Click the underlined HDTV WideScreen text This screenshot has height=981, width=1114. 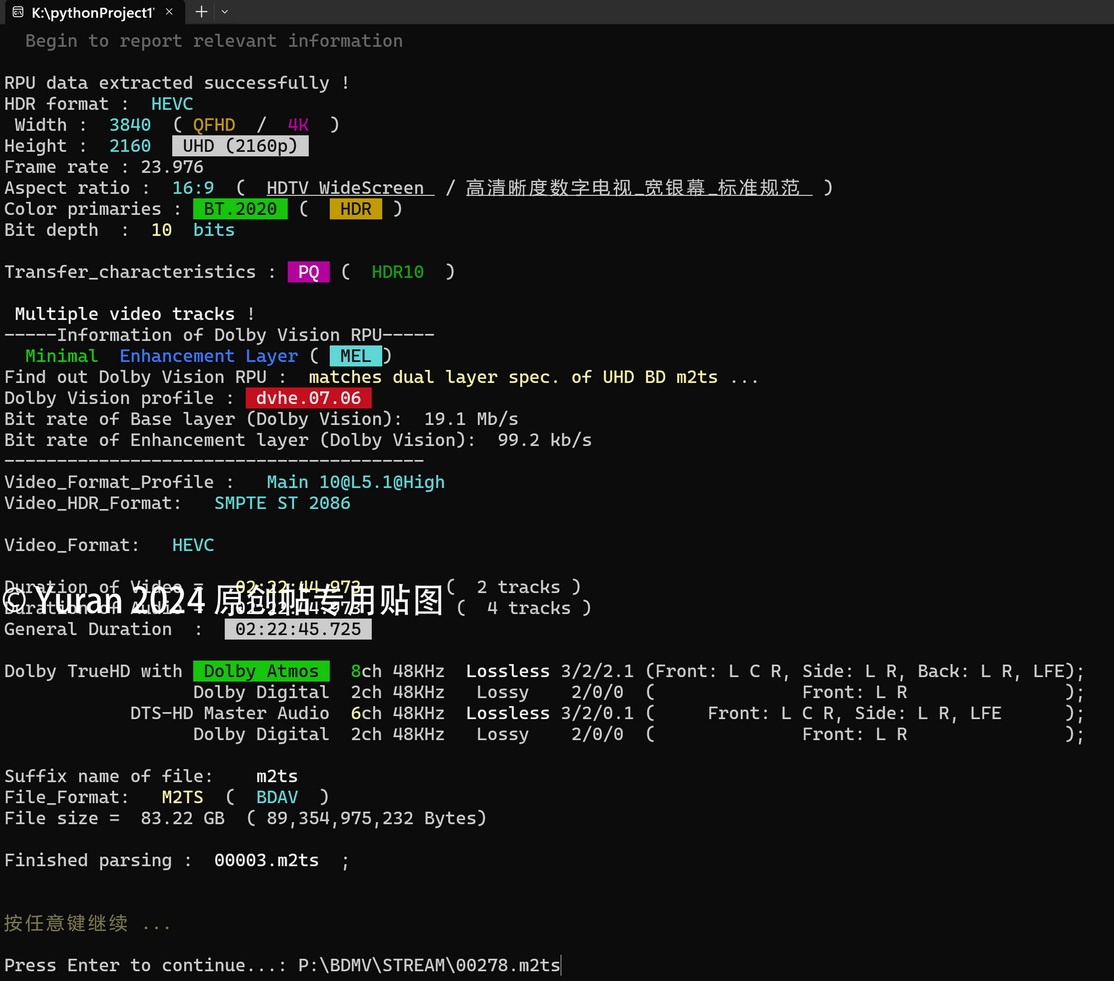(350, 188)
